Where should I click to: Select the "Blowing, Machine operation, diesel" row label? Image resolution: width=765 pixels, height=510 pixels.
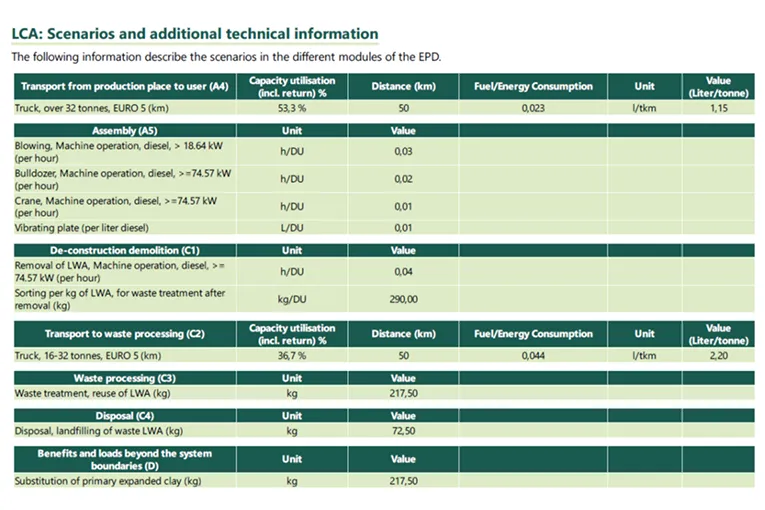click(x=119, y=152)
